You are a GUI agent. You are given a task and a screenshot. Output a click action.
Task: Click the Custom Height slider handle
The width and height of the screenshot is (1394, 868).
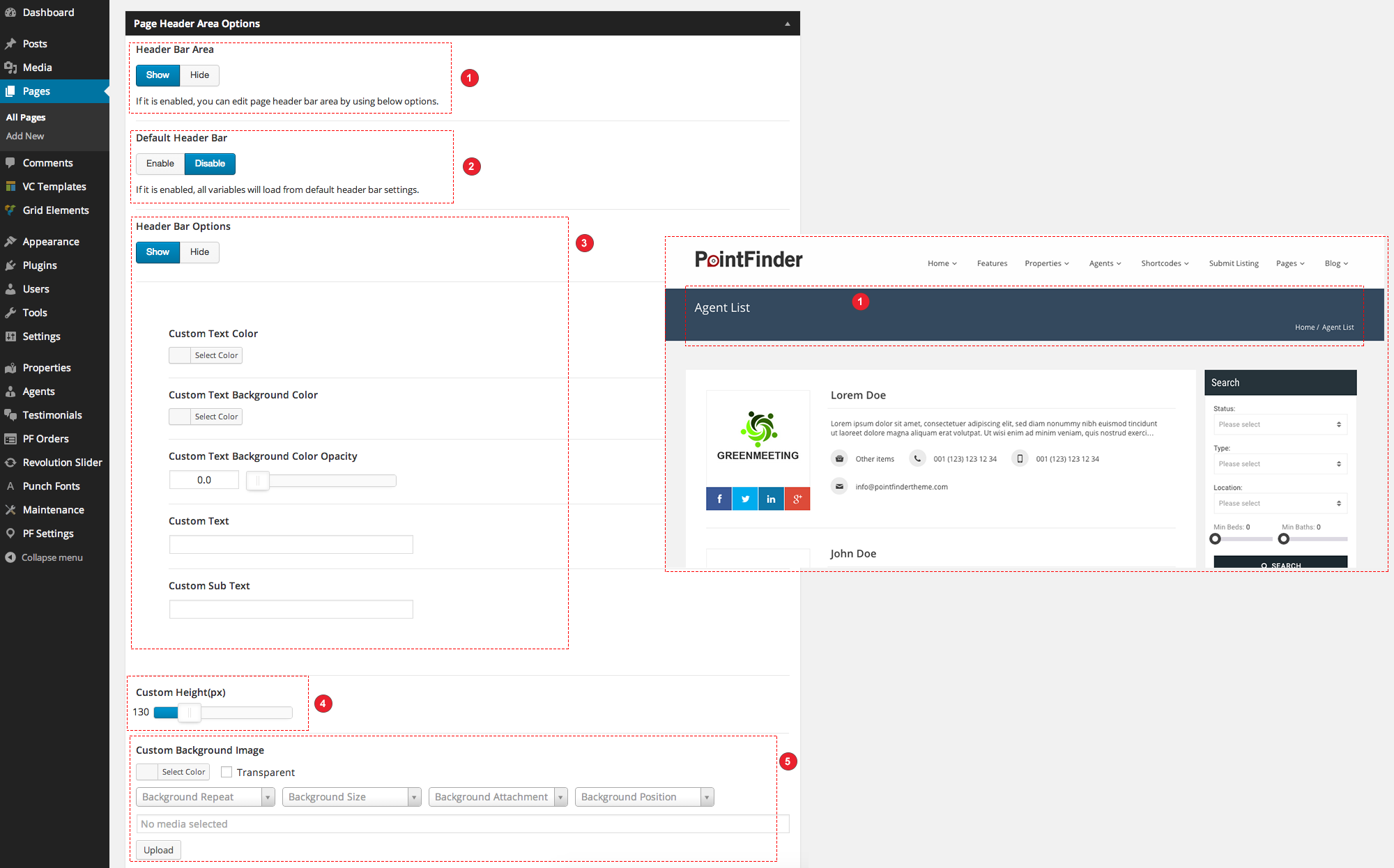click(189, 712)
